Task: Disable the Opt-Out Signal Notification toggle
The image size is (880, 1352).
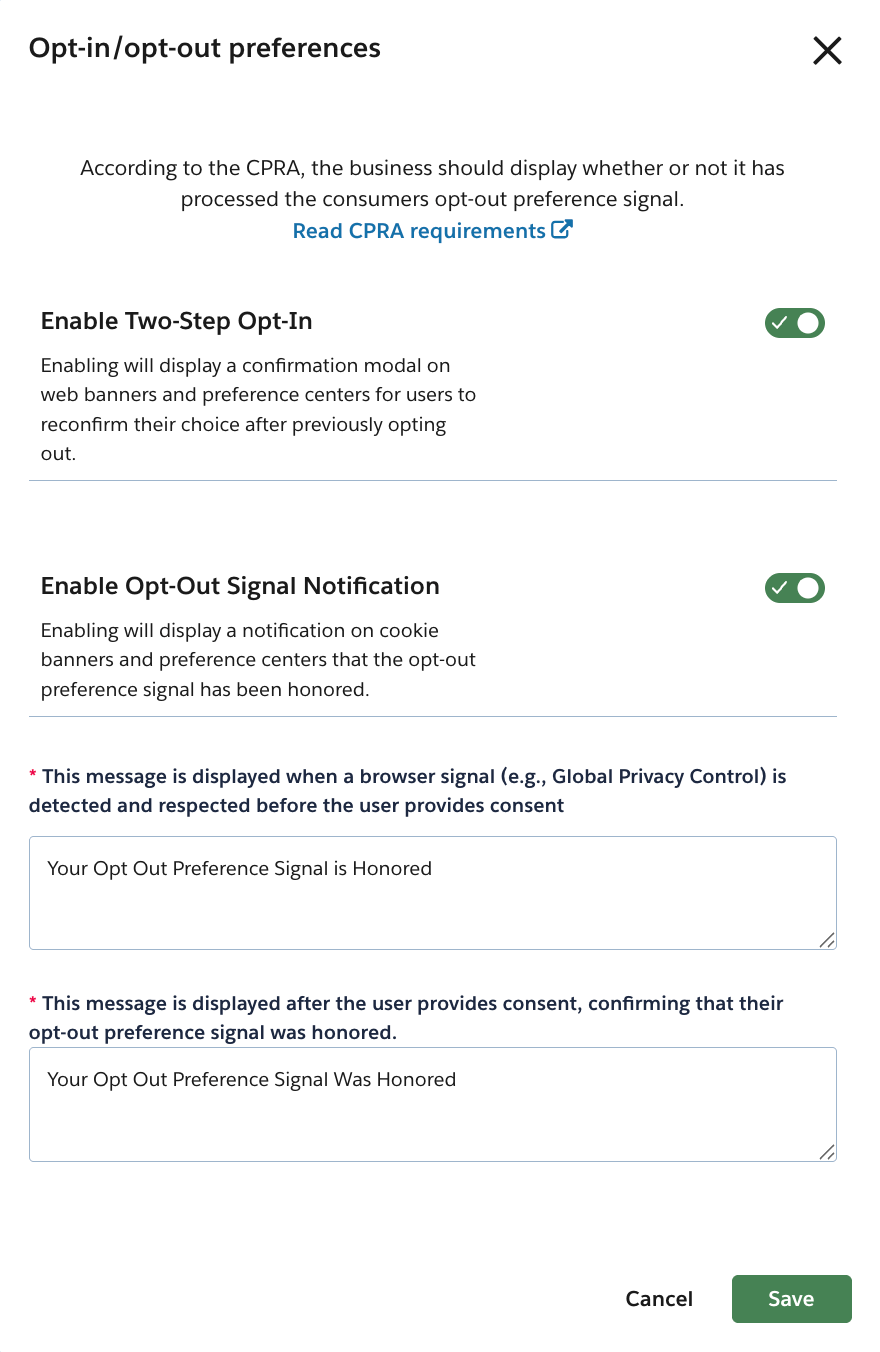Action: [x=795, y=588]
